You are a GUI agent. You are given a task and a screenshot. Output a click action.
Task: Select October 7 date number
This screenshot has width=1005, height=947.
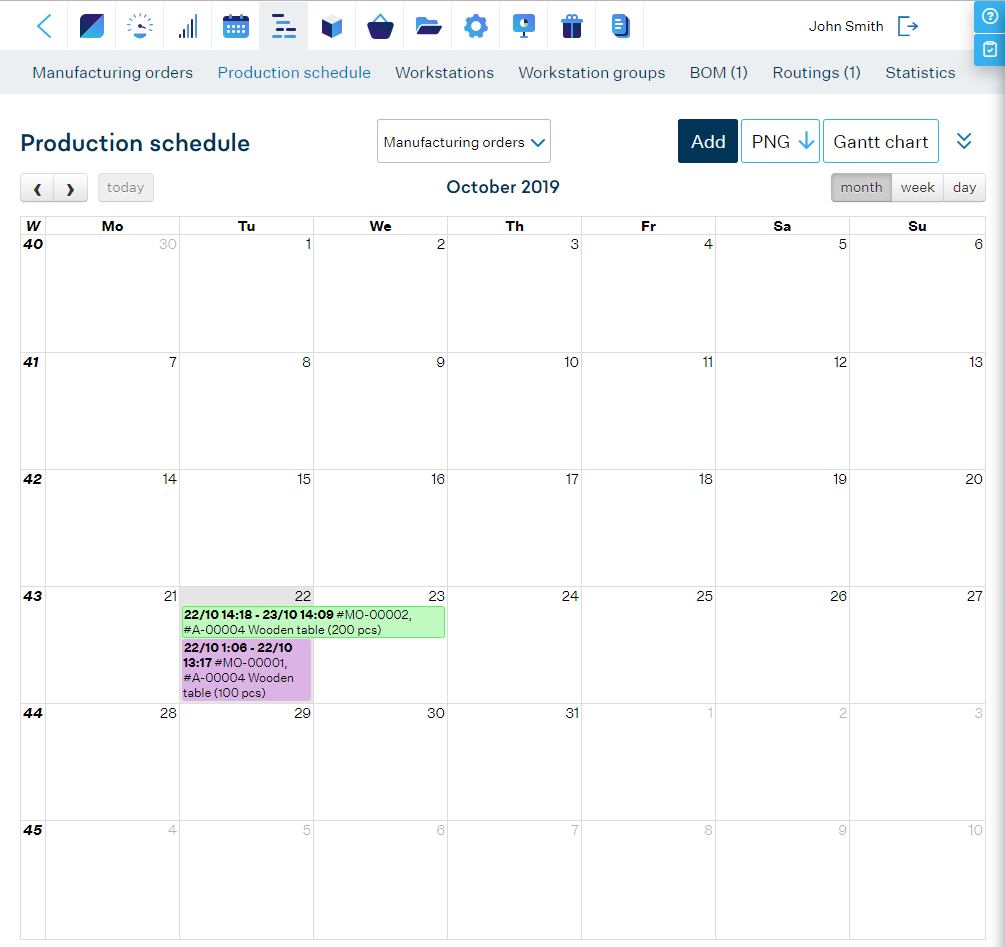(172, 362)
